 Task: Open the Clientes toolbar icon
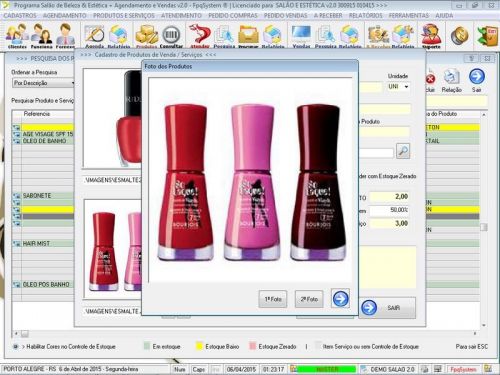click(x=17, y=36)
